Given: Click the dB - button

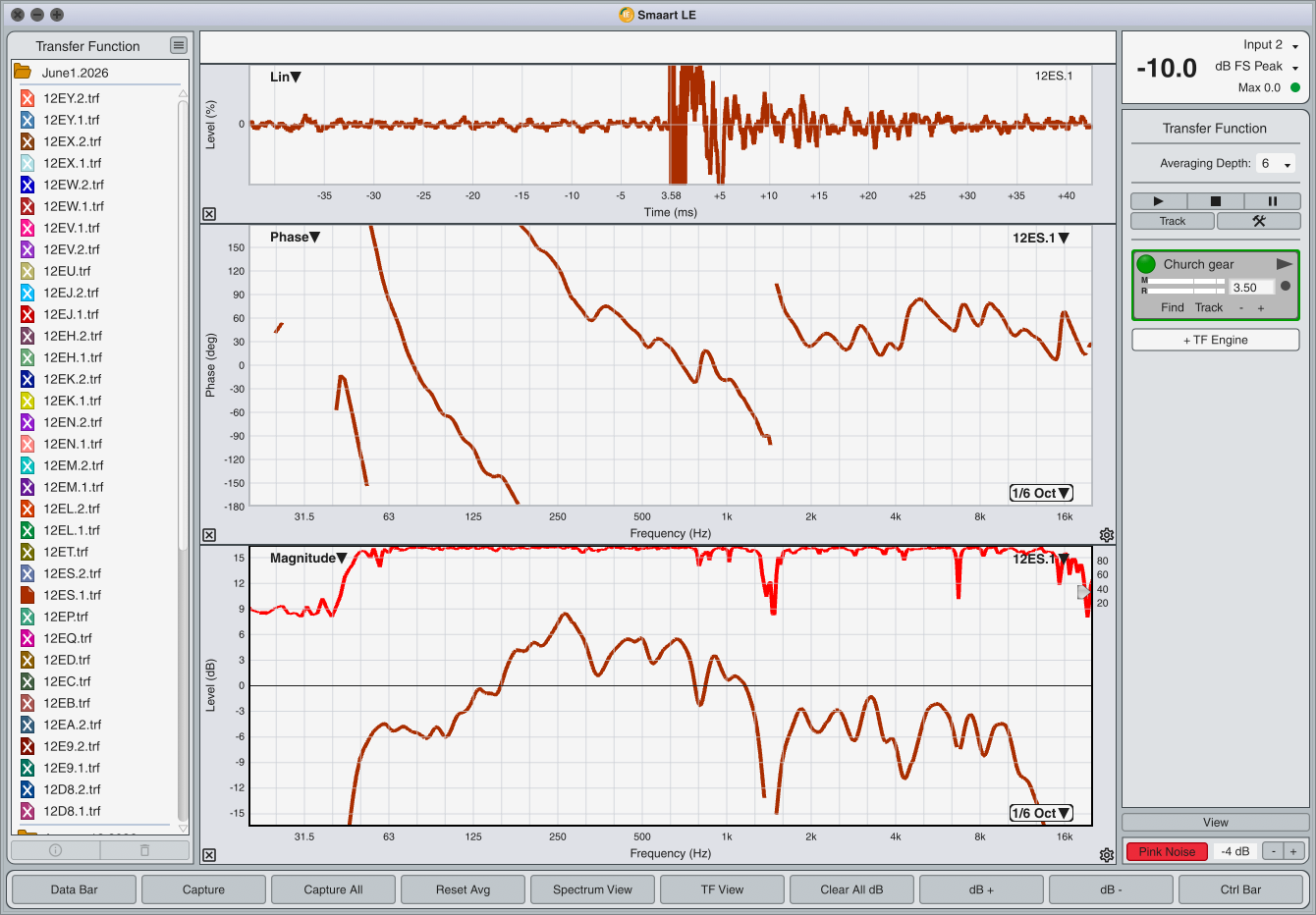Looking at the screenshot, I should tap(1111, 889).
